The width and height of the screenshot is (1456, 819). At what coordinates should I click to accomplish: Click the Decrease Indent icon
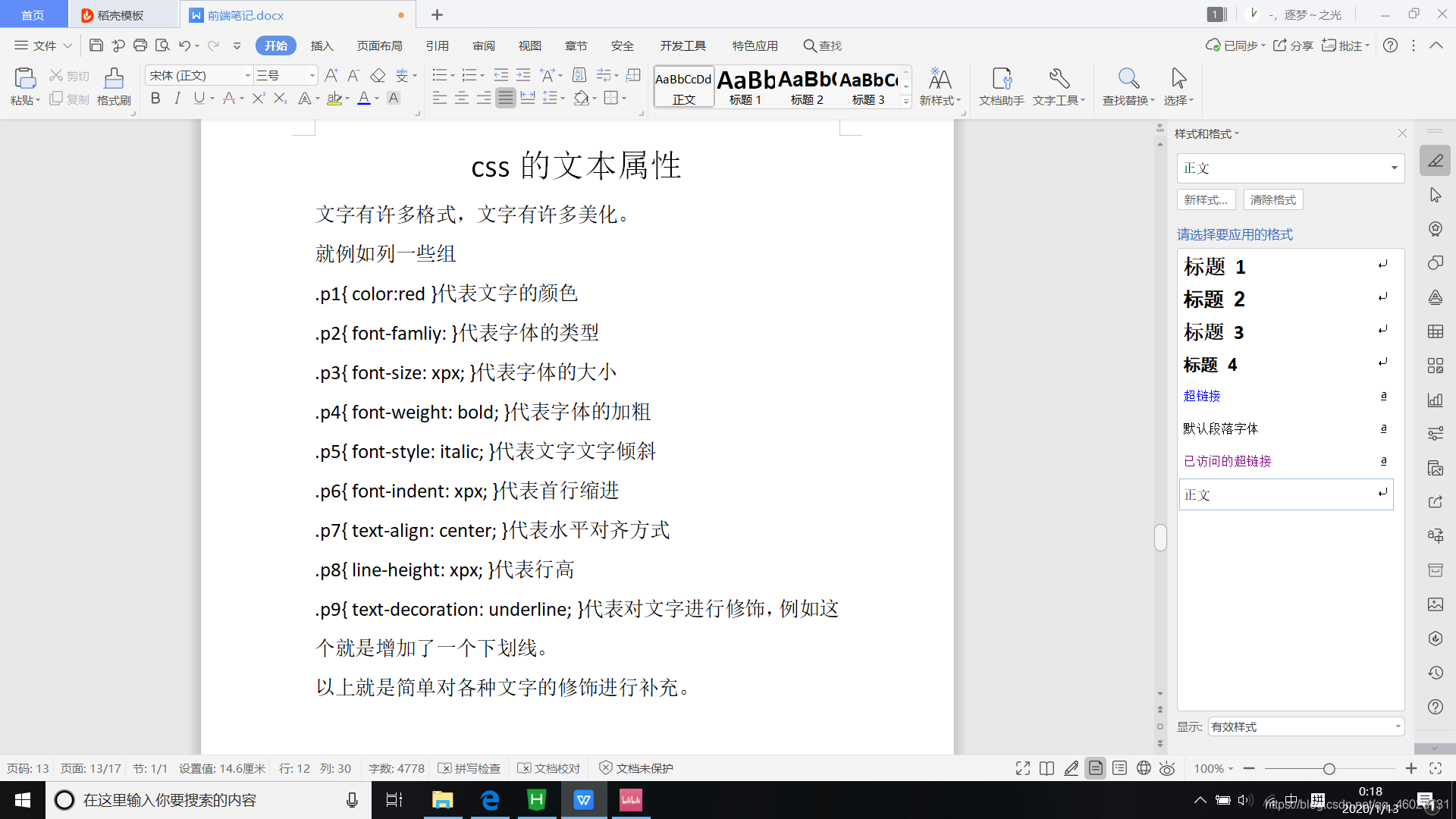[501, 75]
